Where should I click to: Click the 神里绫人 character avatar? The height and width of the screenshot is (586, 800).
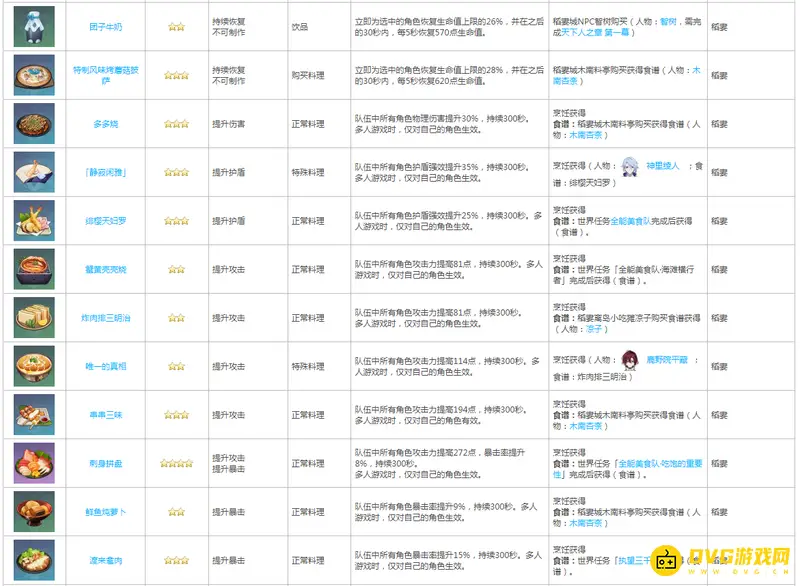click(629, 166)
